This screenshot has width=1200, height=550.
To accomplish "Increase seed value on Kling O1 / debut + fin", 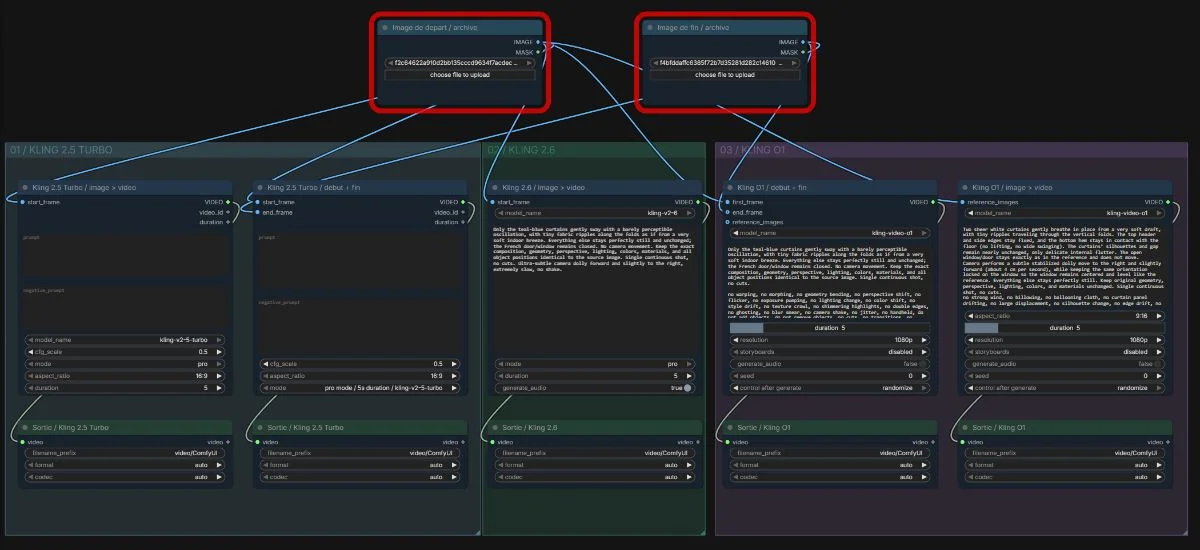I will [924, 376].
